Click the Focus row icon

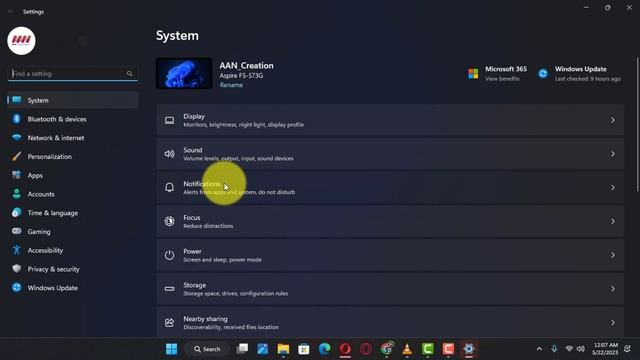click(x=169, y=221)
